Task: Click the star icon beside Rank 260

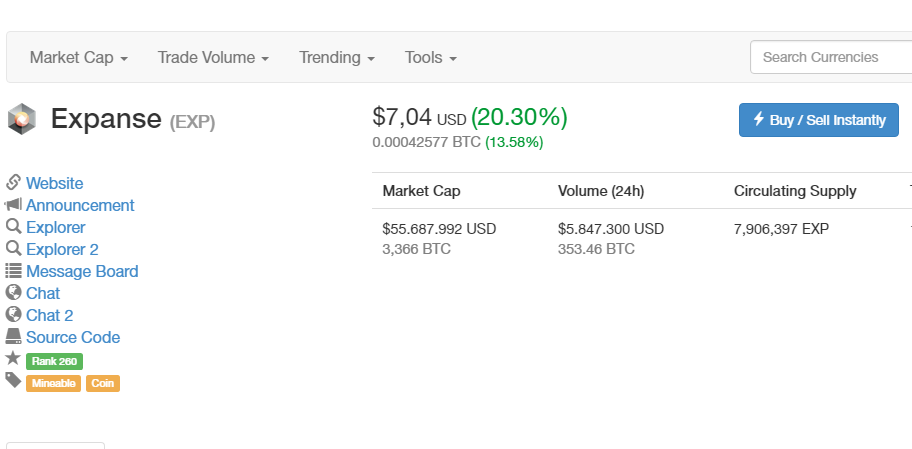Action: click(13, 358)
